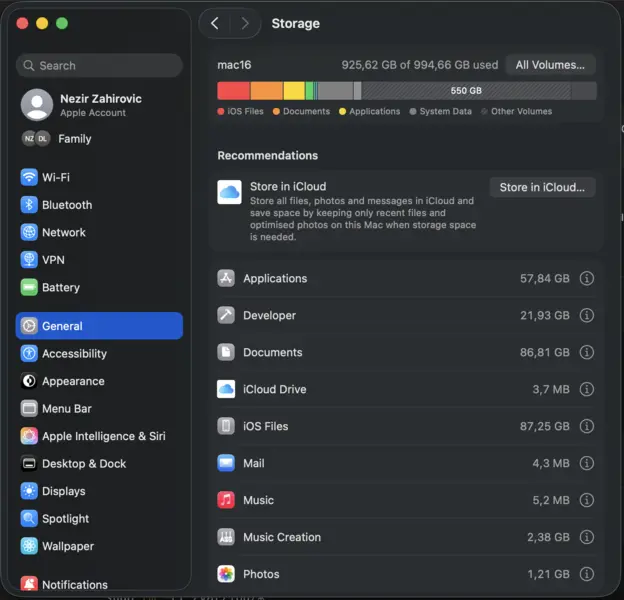Select General in the sidebar
The width and height of the screenshot is (624, 600).
point(99,326)
